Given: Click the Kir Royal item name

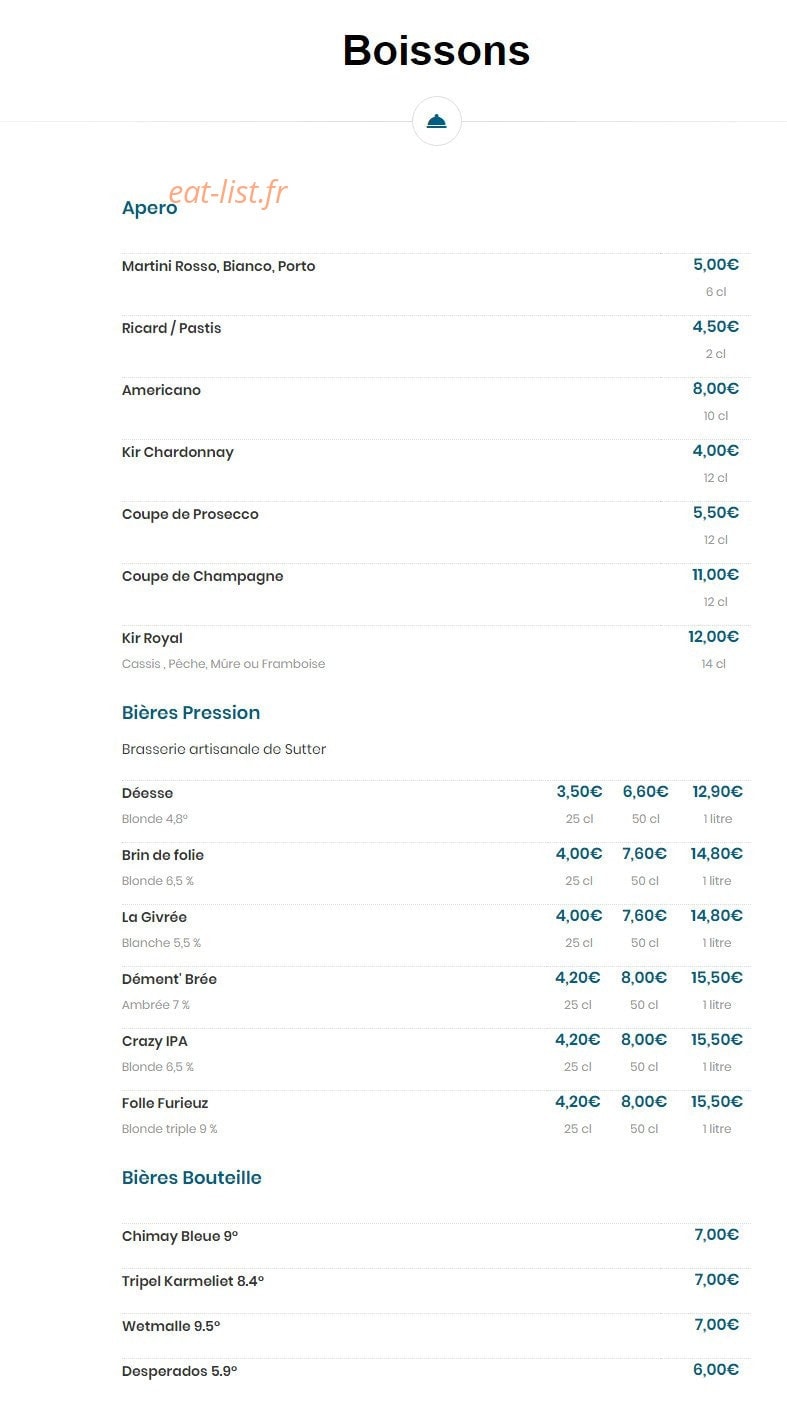Looking at the screenshot, I should (x=152, y=638).
